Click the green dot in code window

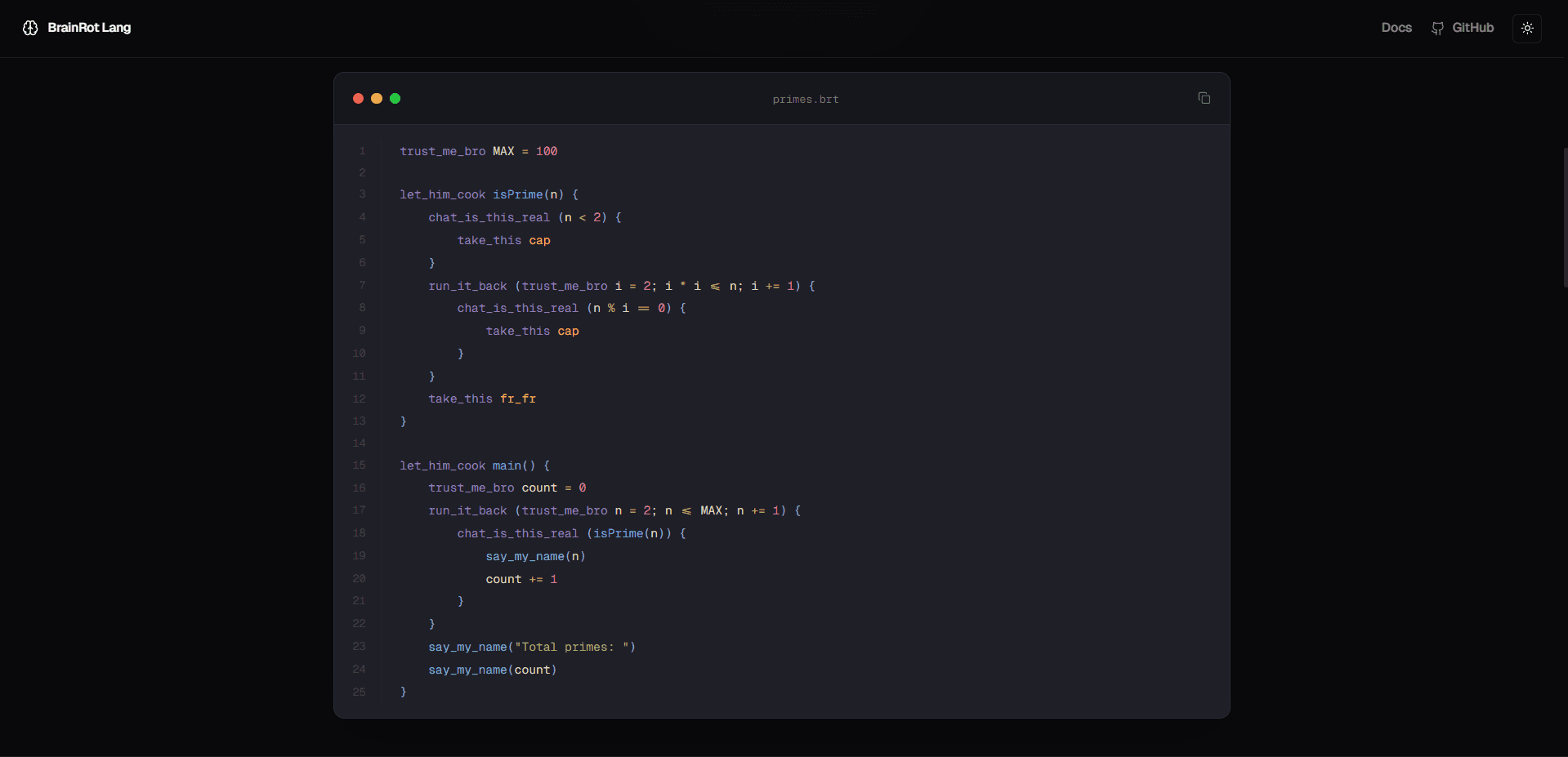[x=395, y=99]
